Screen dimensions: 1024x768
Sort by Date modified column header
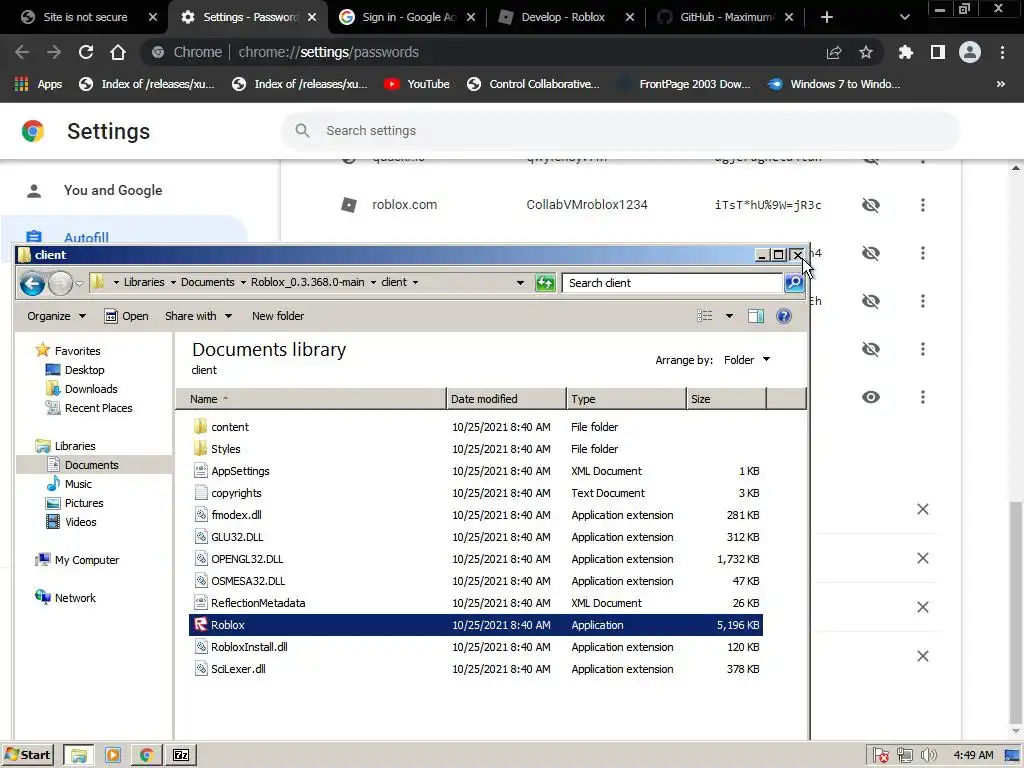[x=506, y=399]
